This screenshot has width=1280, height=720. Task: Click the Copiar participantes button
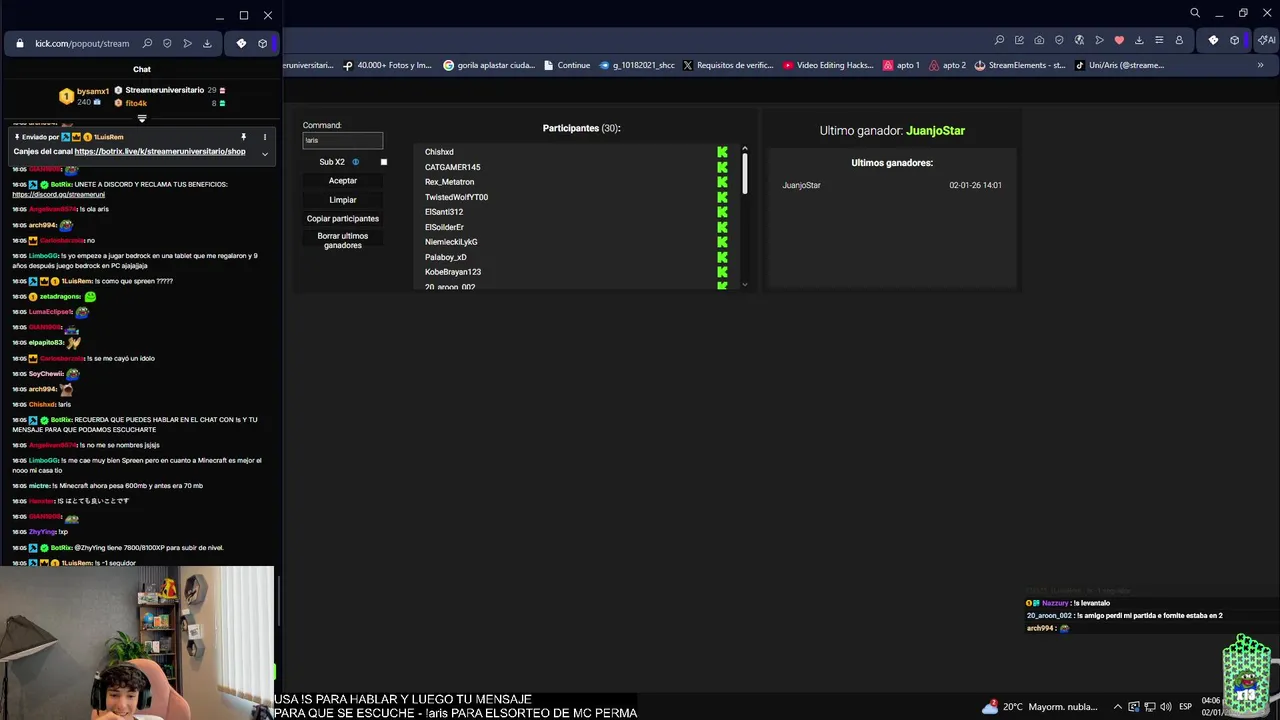(x=343, y=219)
